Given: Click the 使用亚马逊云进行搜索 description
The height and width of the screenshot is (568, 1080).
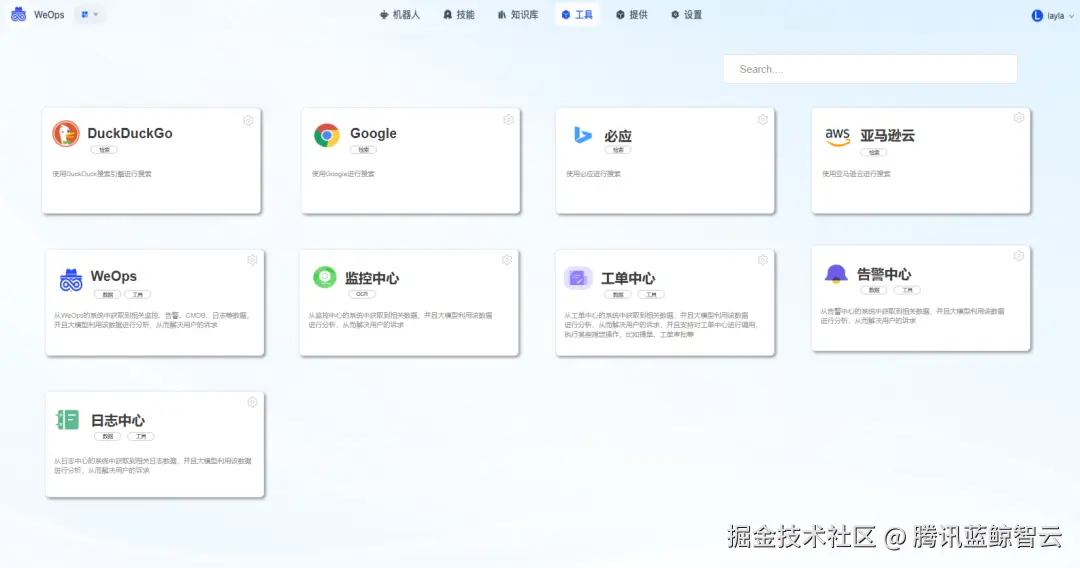Looking at the screenshot, I should click(856, 173).
